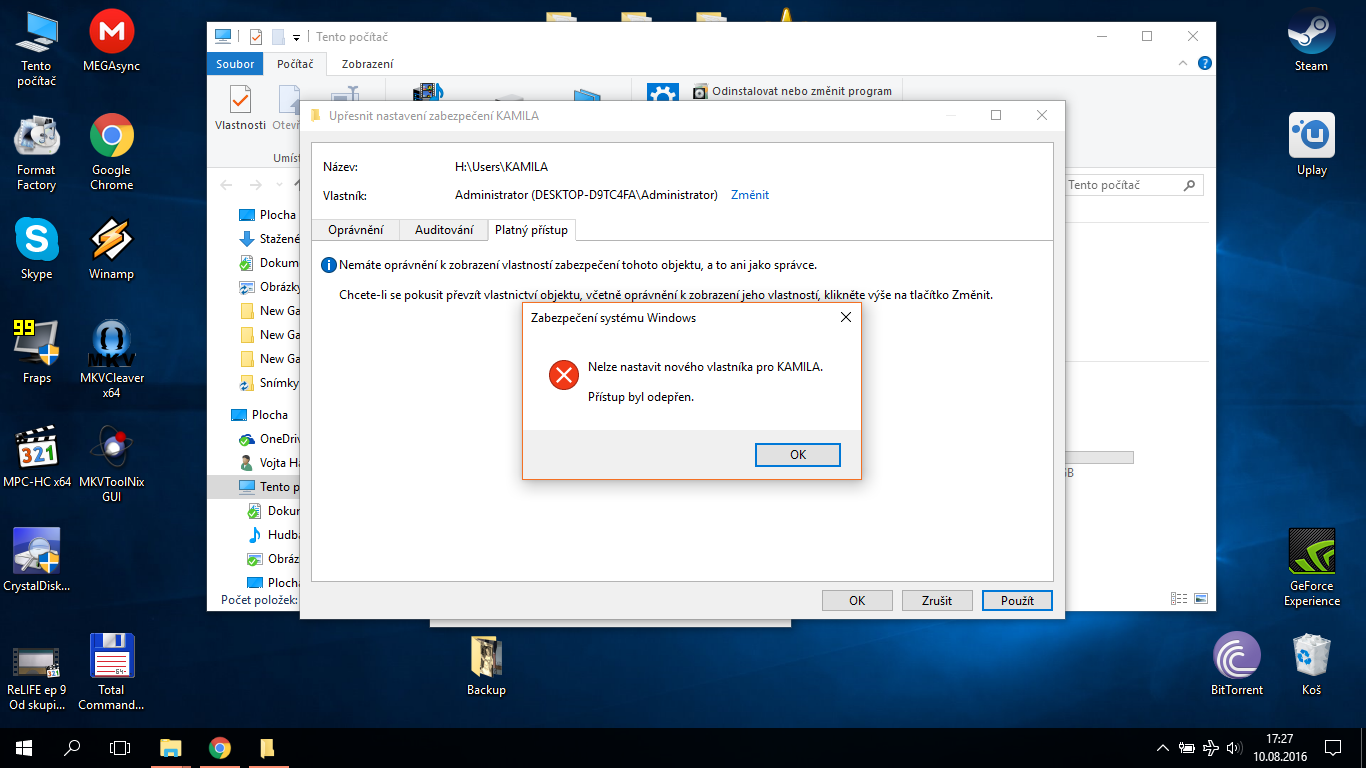Select the Počítač ribbon tab
Screen dimensions: 1366x768
pyautogui.click(x=296, y=64)
